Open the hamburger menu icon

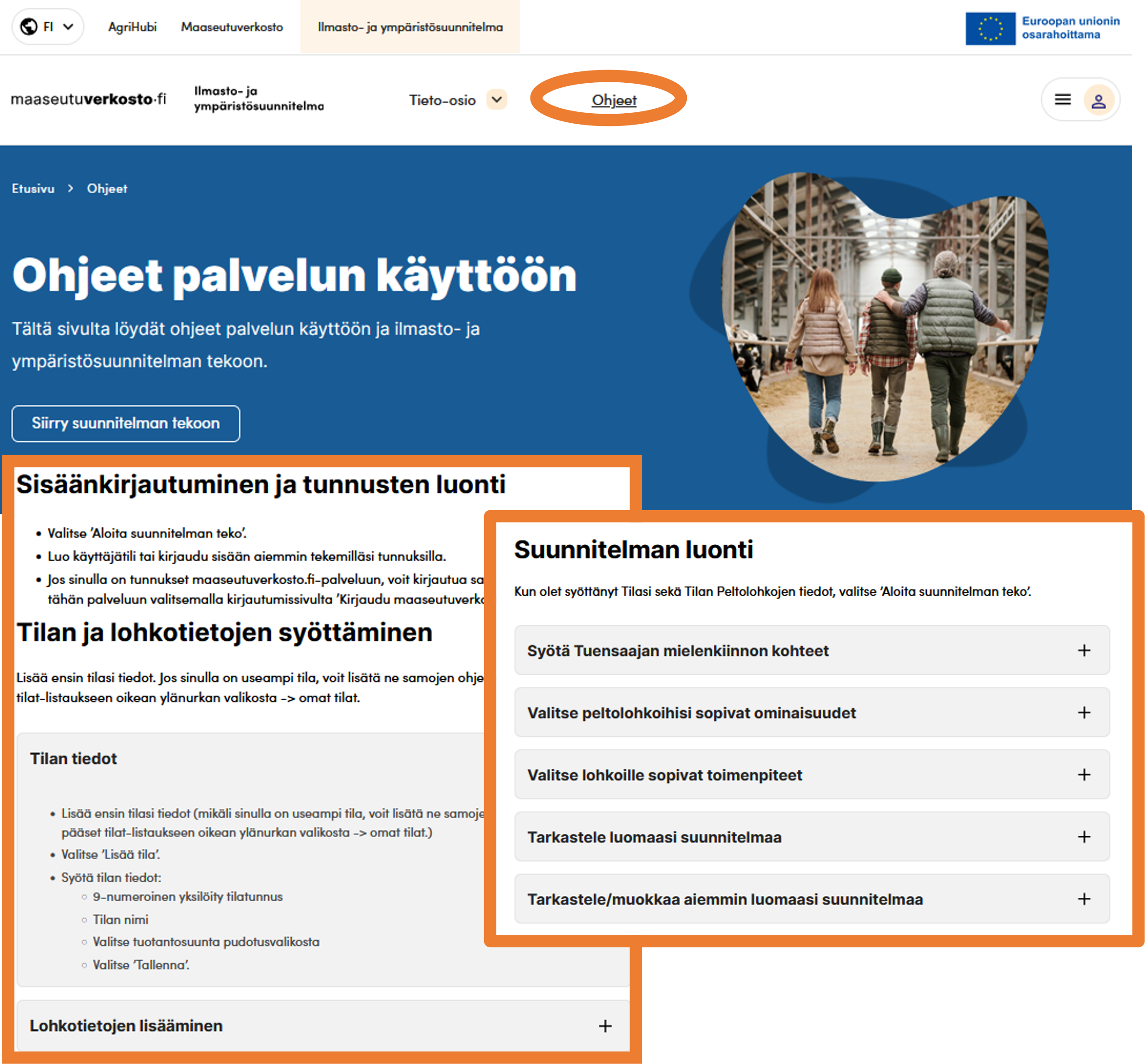1063,99
